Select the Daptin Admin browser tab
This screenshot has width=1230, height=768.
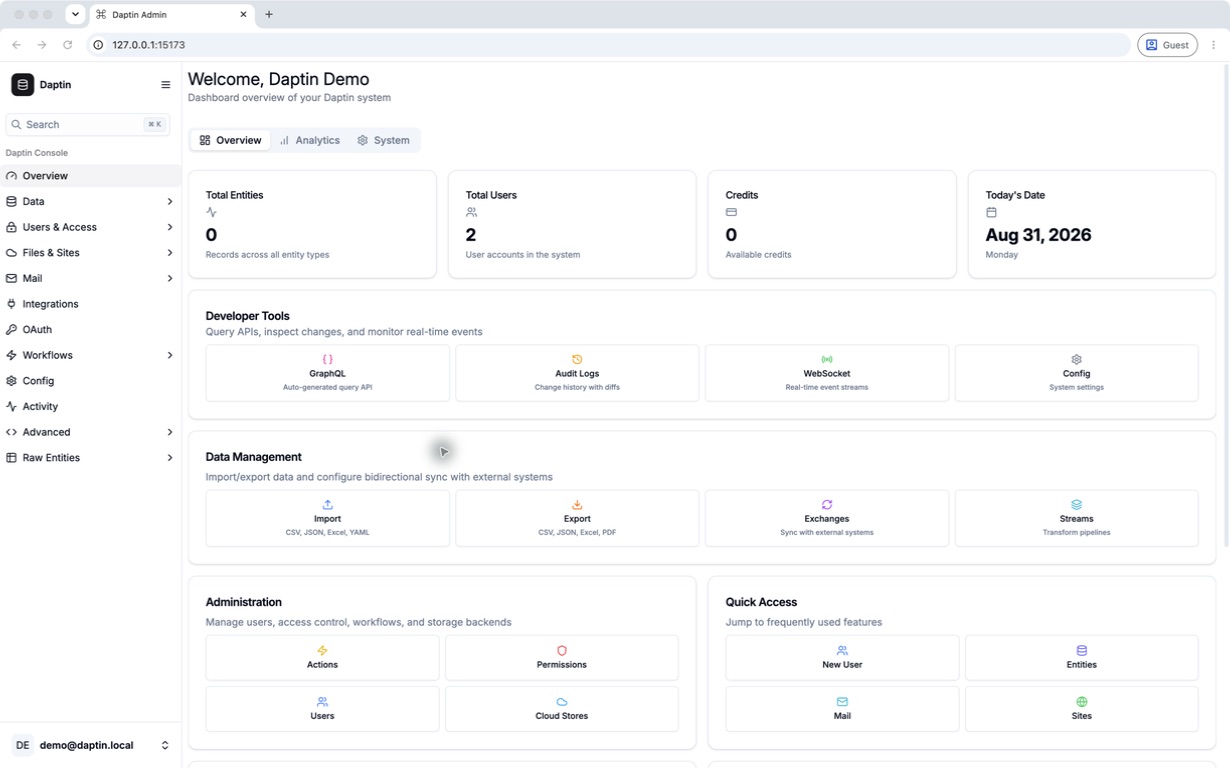click(172, 15)
